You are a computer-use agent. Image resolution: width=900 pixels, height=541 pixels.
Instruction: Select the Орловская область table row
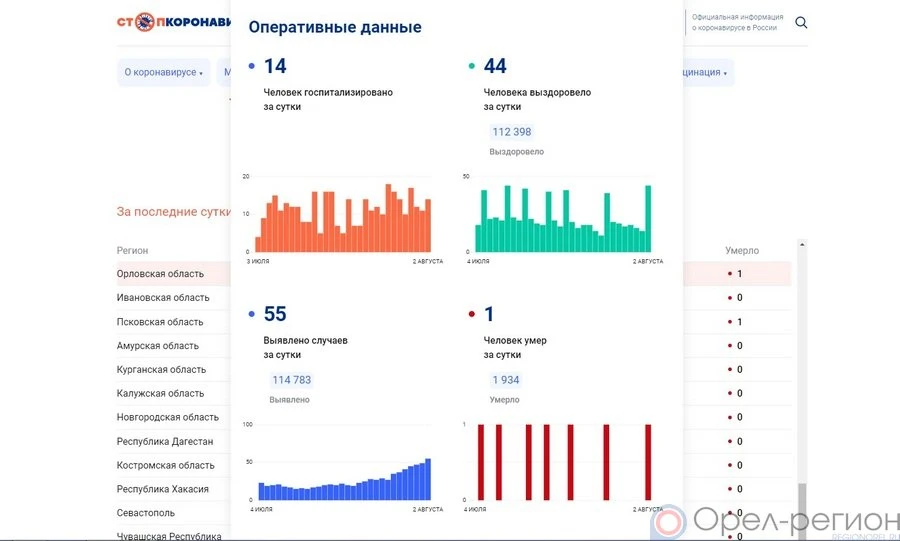tap(161, 274)
